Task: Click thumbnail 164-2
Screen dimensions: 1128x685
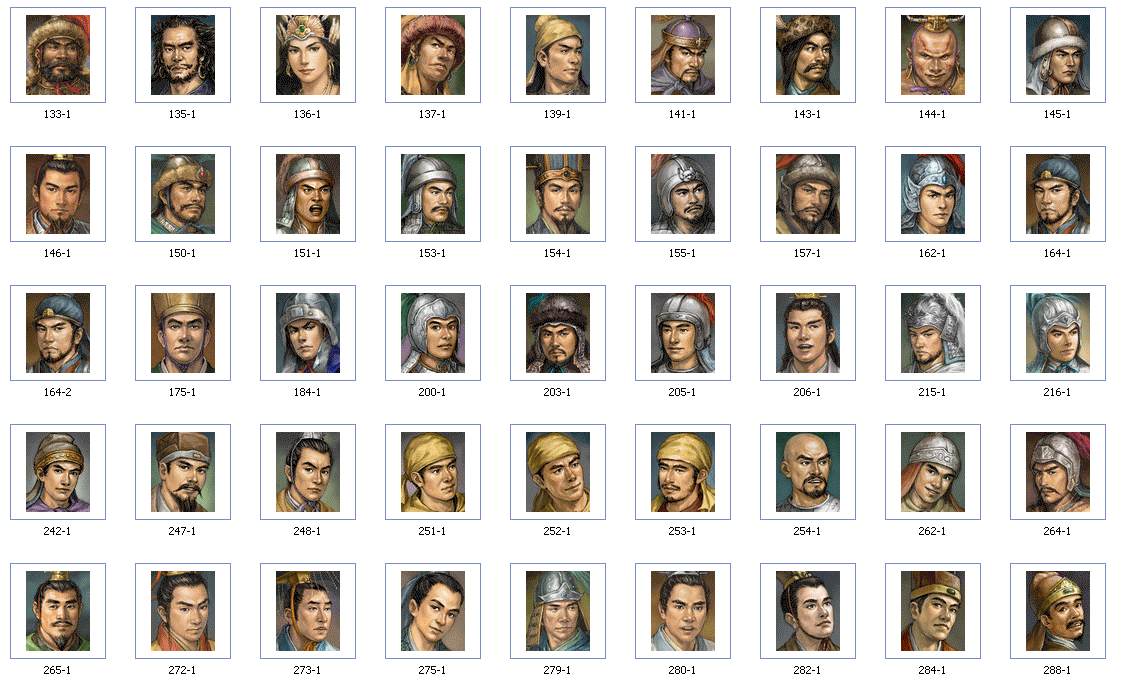Action: (58, 333)
